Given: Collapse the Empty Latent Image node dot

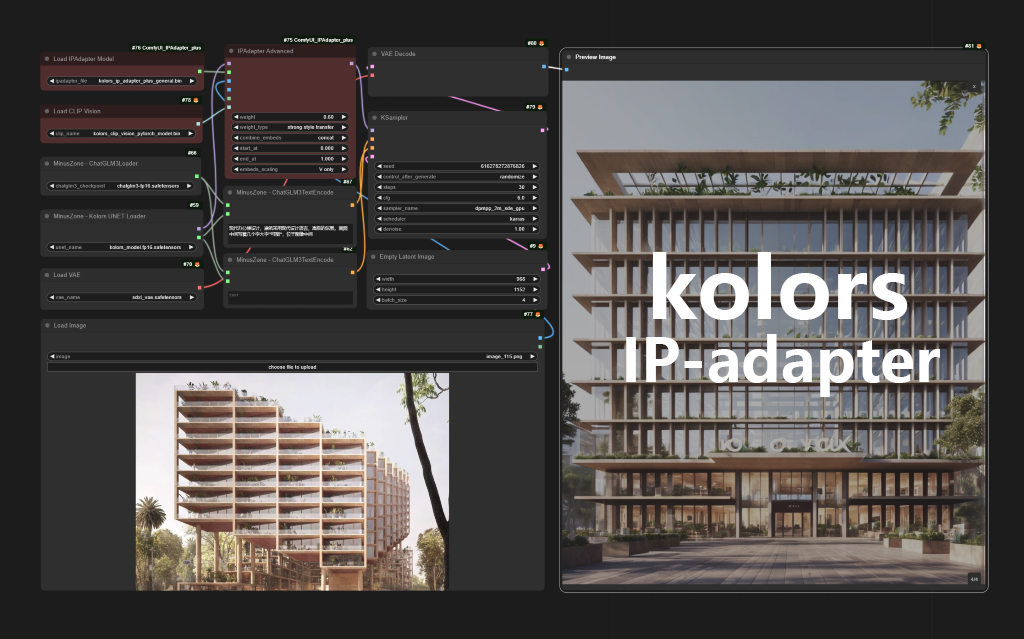Looking at the screenshot, I should [x=373, y=257].
